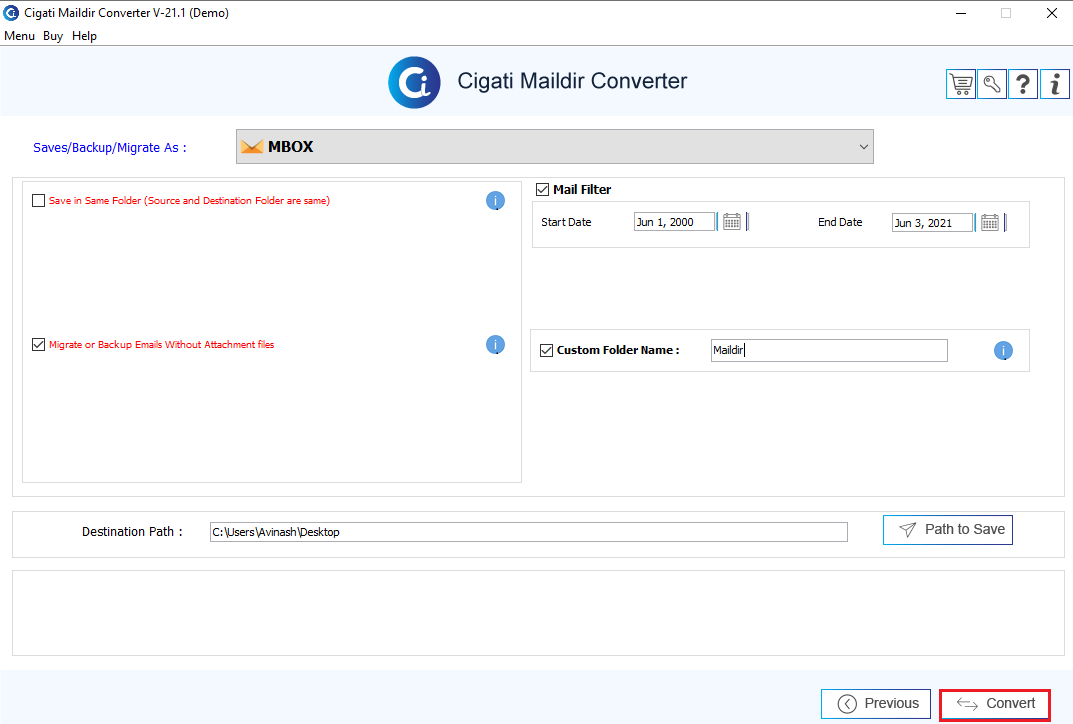Open the Start Date calendar picker
1073x724 pixels.
click(x=732, y=222)
